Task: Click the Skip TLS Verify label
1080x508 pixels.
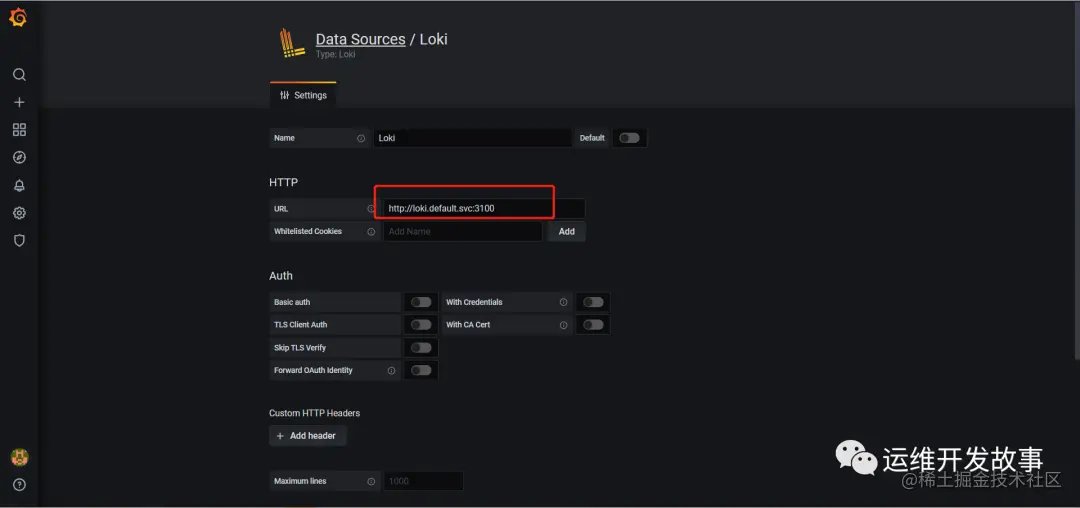Action: pyautogui.click(x=300, y=348)
